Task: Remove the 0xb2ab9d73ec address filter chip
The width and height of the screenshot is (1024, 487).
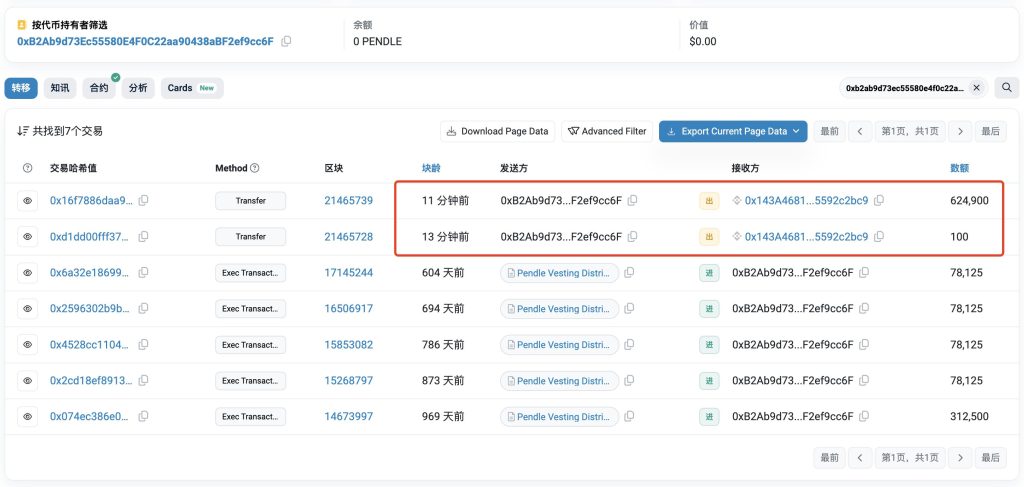Action: click(x=977, y=88)
